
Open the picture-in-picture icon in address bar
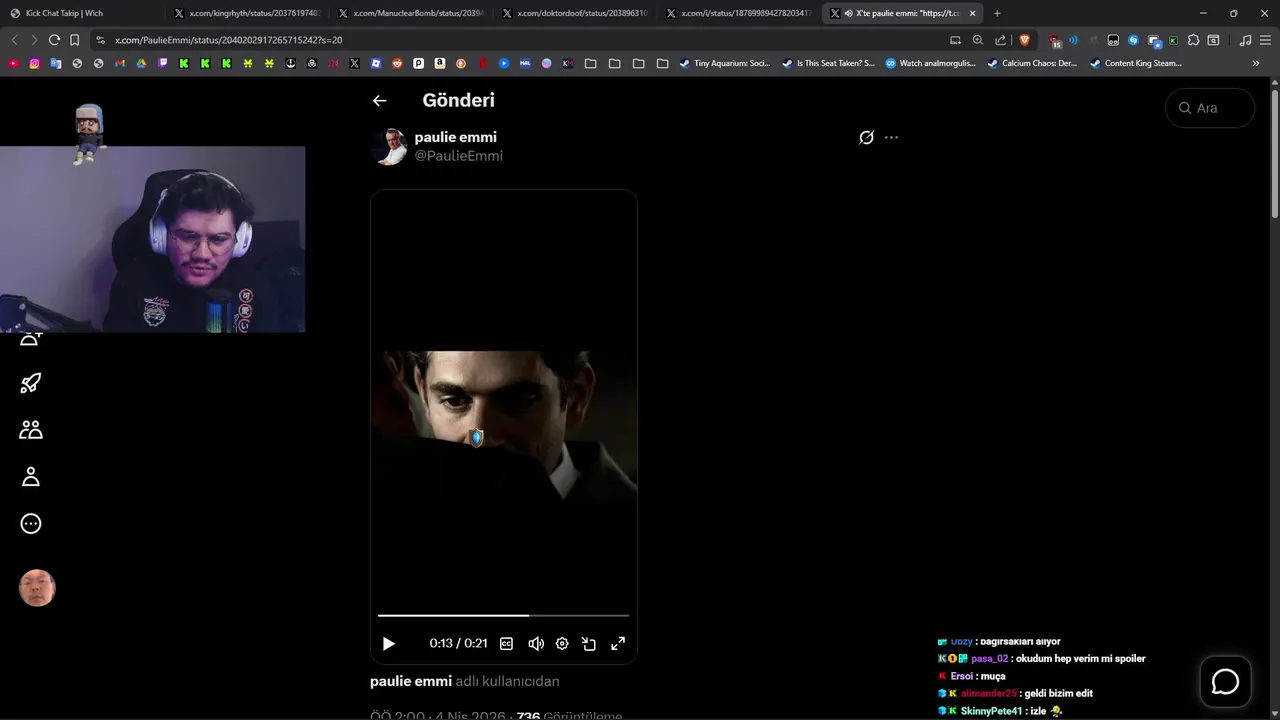point(955,40)
